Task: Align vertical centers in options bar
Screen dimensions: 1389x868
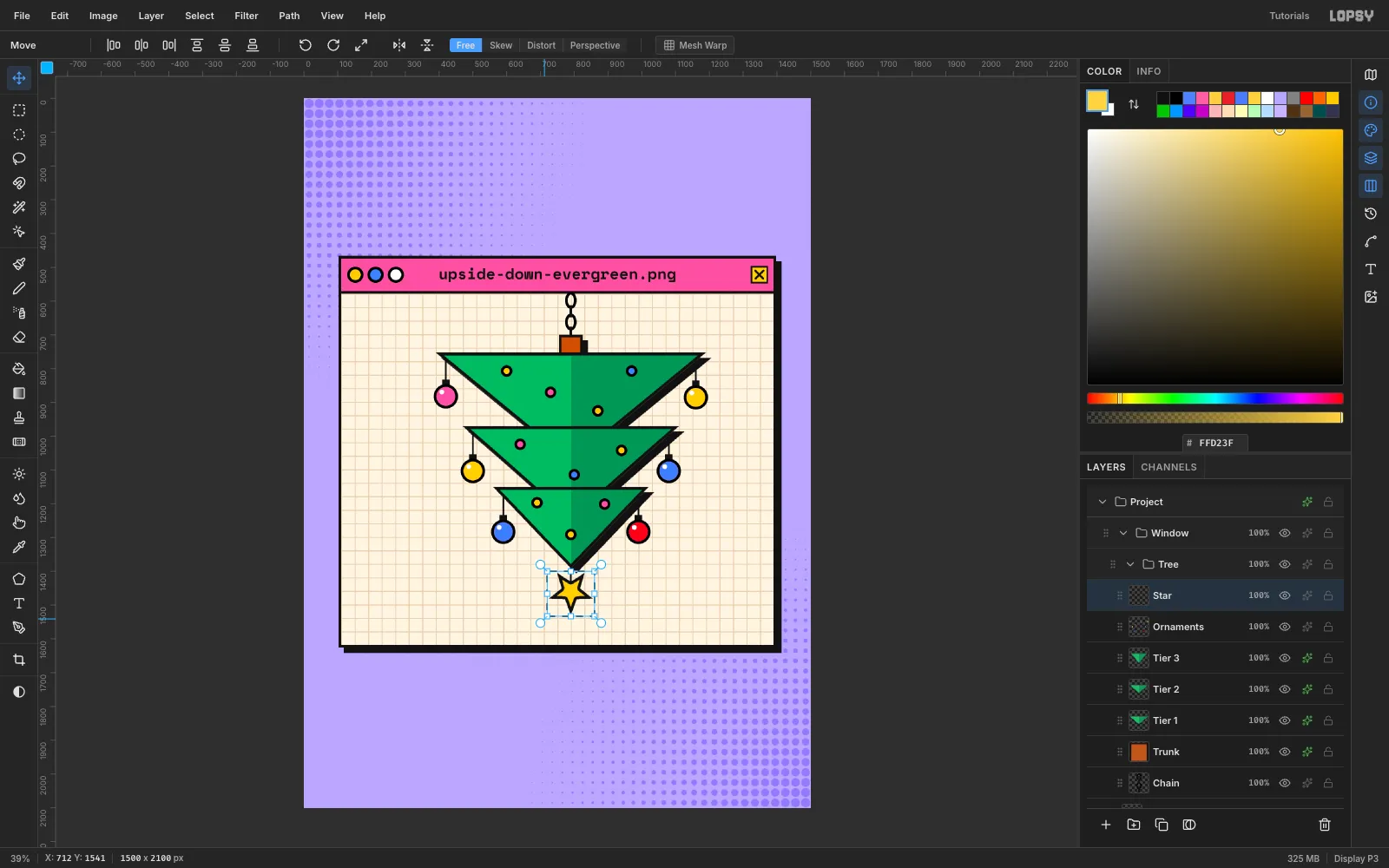Action: pyautogui.click(x=225, y=45)
